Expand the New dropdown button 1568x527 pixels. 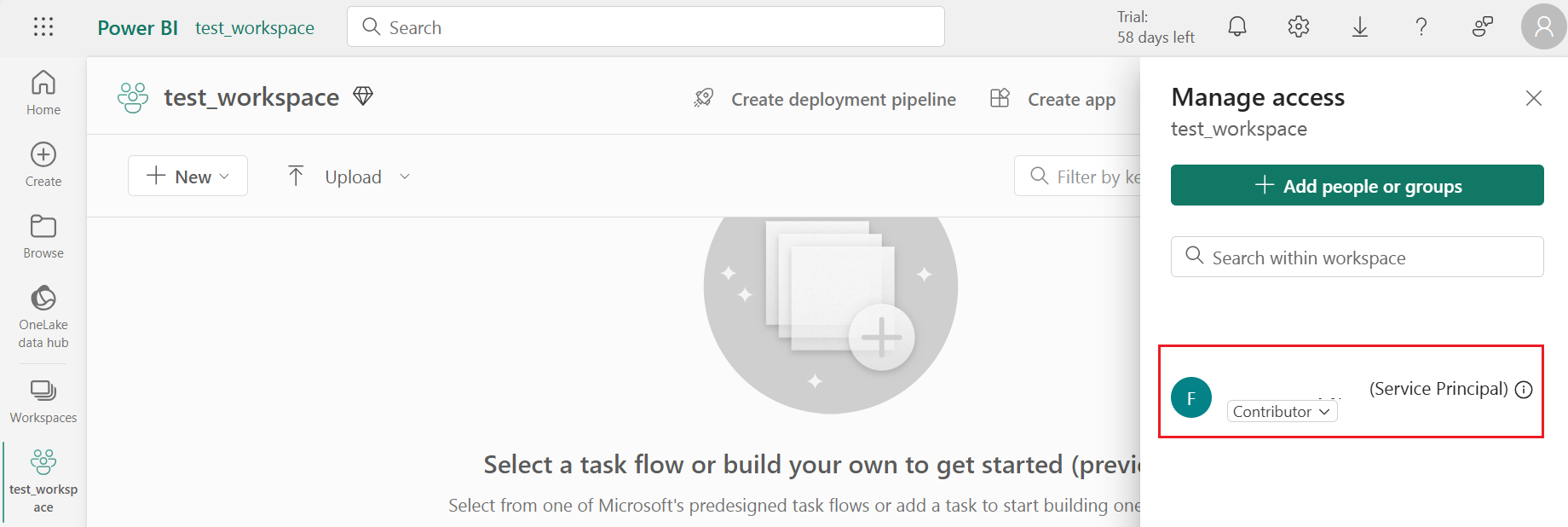[x=187, y=176]
